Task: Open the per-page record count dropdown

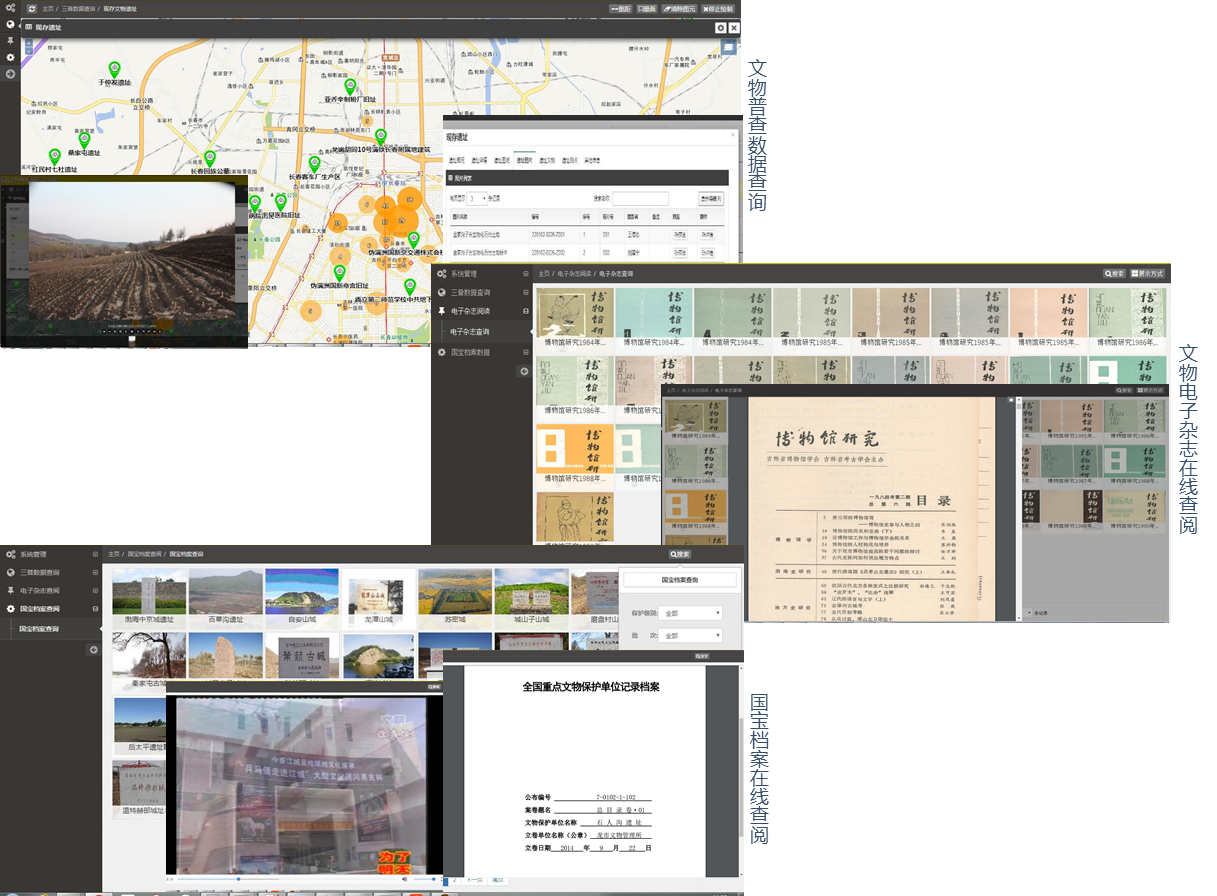Action: pos(477,199)
